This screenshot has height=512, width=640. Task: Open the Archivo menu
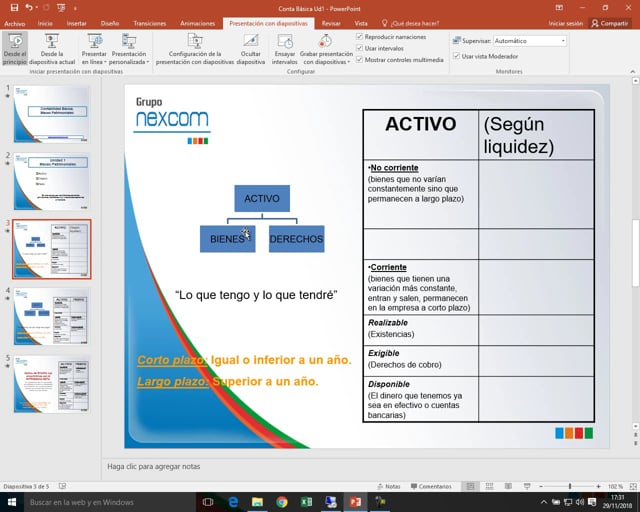15,23
